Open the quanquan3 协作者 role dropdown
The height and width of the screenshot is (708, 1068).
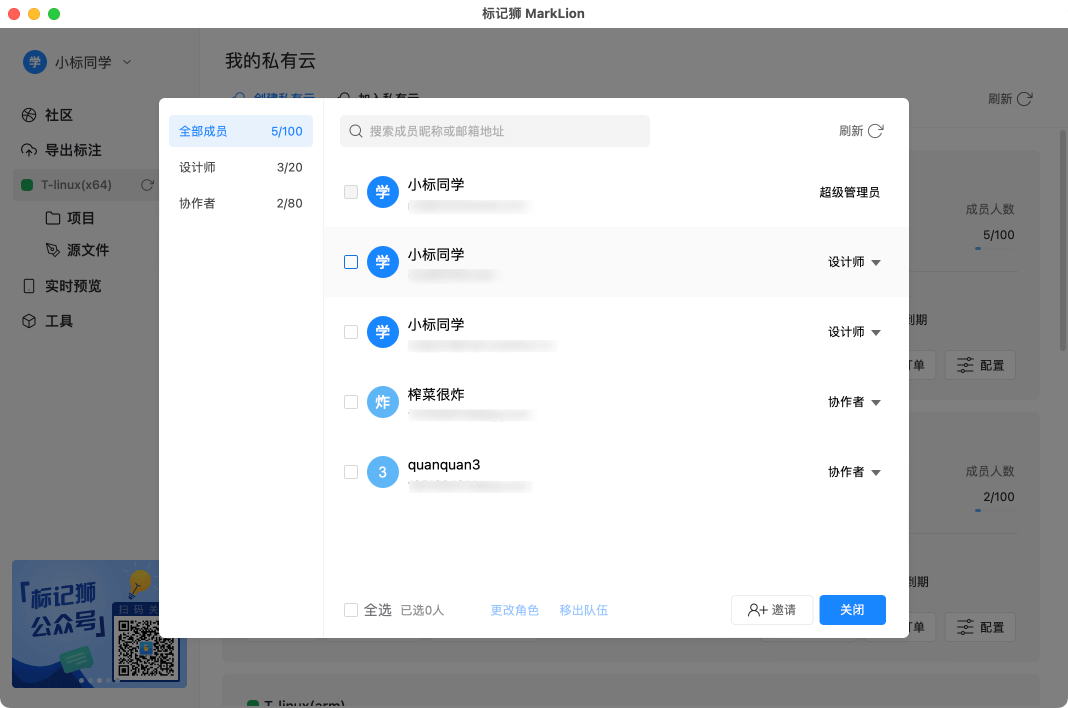tap(854, 472)
